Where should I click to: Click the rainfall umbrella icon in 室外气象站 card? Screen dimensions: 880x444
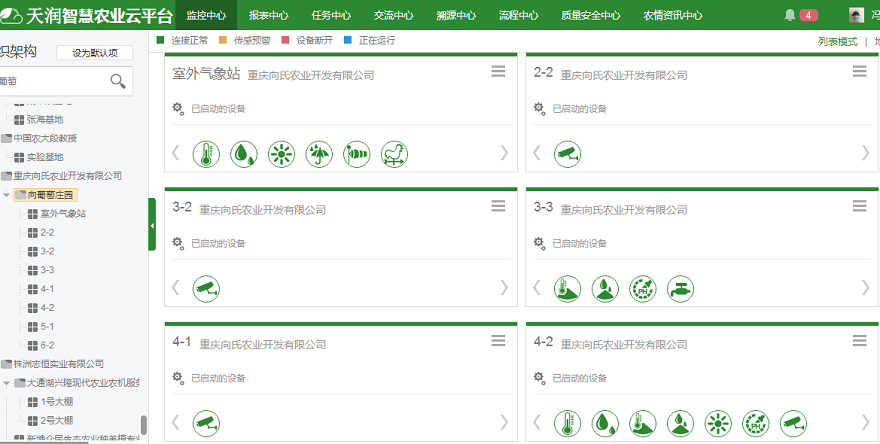[x=320, y=153]
